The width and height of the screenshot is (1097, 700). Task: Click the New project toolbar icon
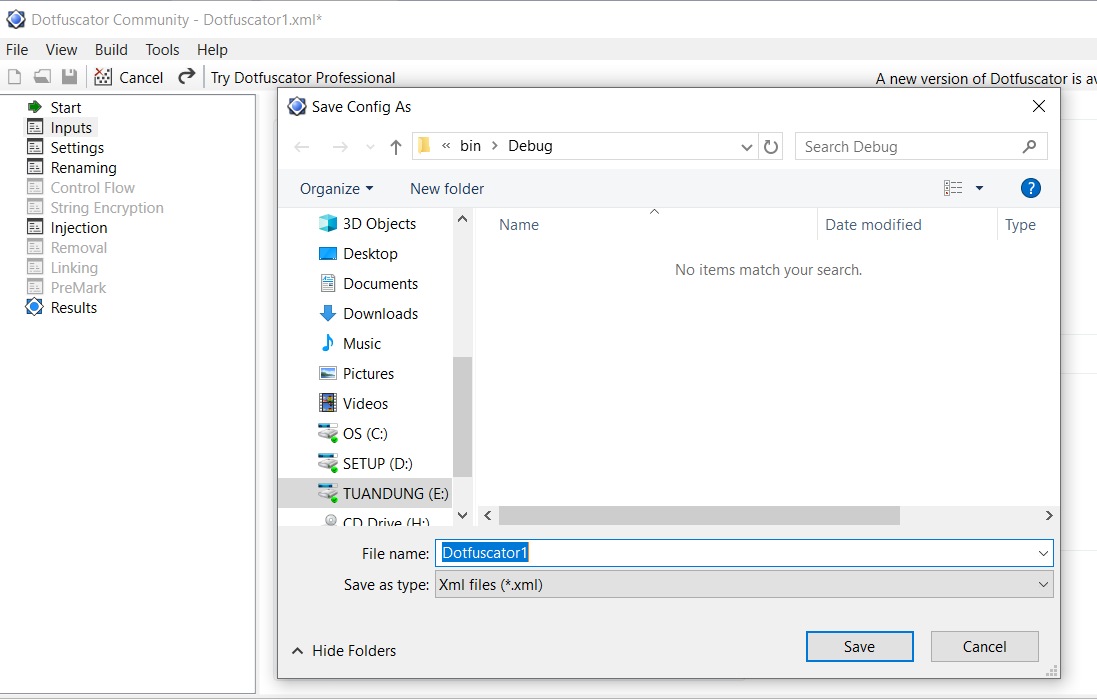pyautogui.click(x=15, y=77)
